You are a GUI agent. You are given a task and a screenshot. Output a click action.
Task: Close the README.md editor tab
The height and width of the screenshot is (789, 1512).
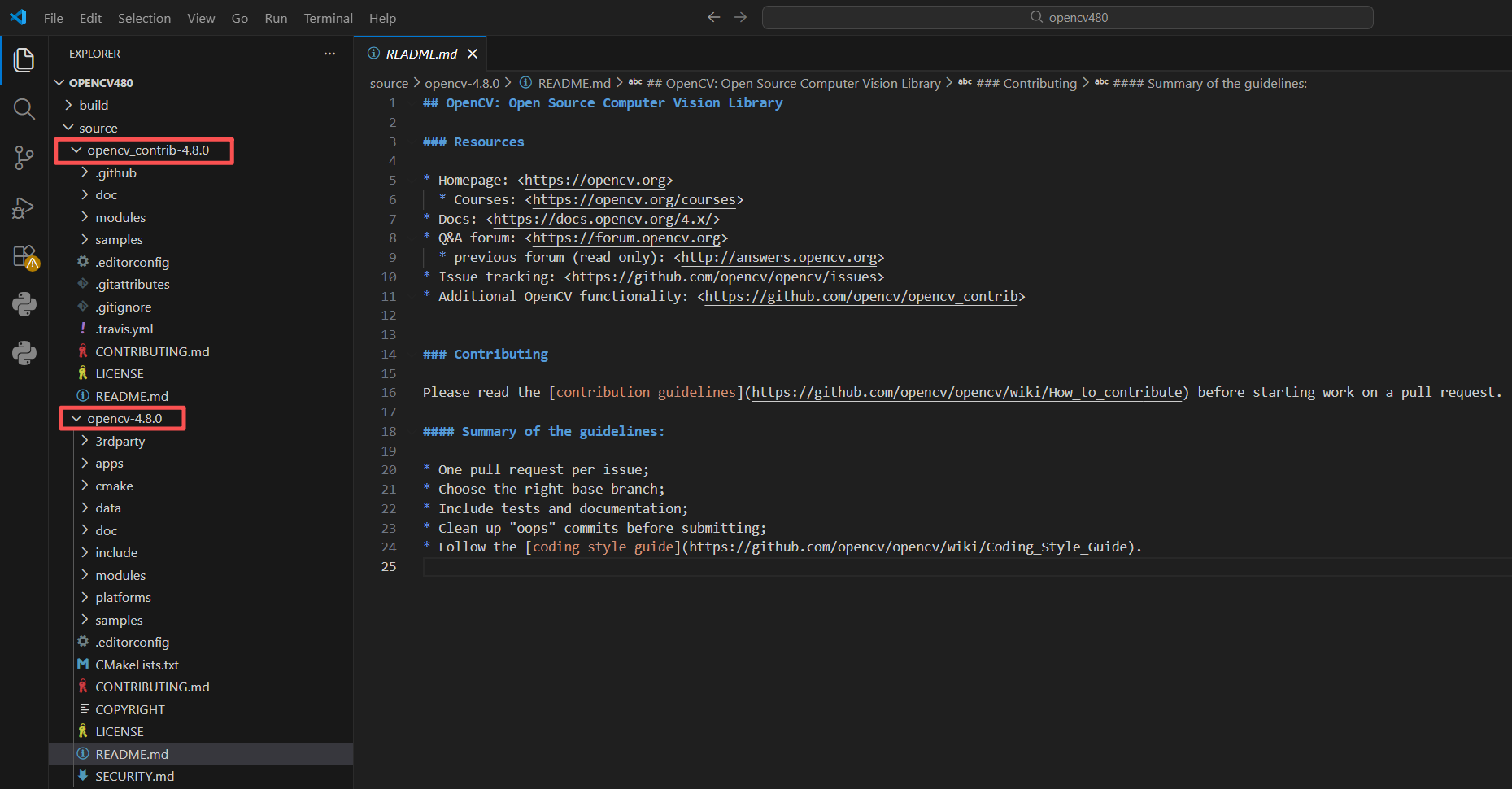473,54
